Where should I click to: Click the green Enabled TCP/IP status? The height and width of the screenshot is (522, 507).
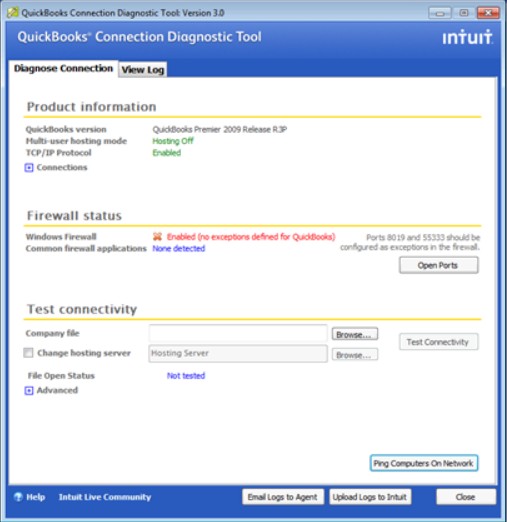(167, 153)
